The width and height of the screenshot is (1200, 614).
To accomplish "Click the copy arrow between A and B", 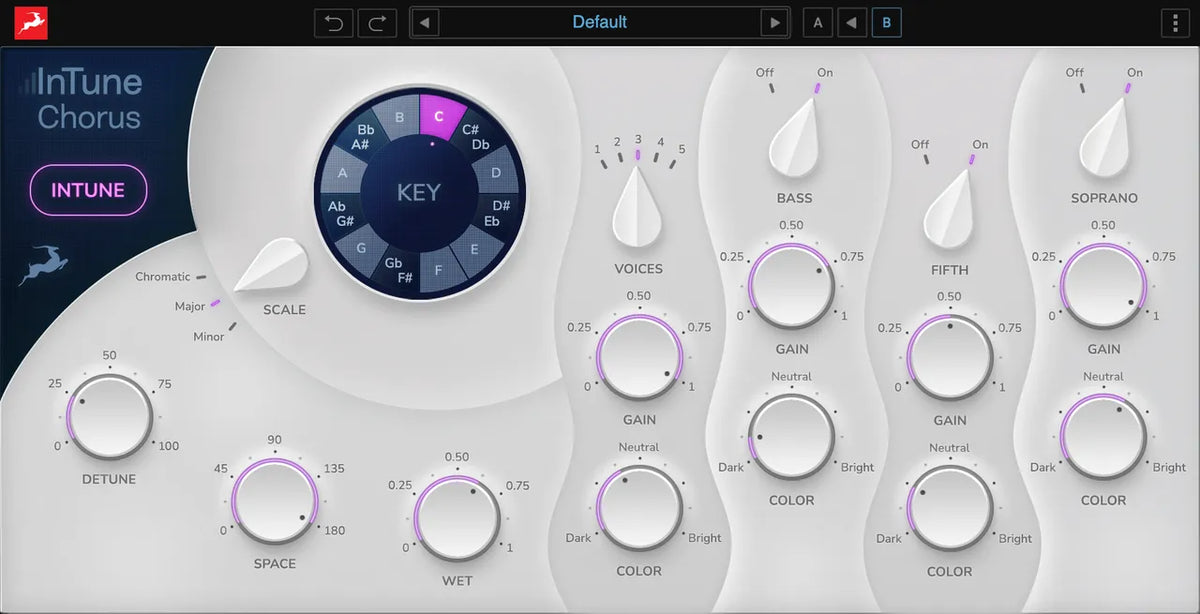I will 851,21.
